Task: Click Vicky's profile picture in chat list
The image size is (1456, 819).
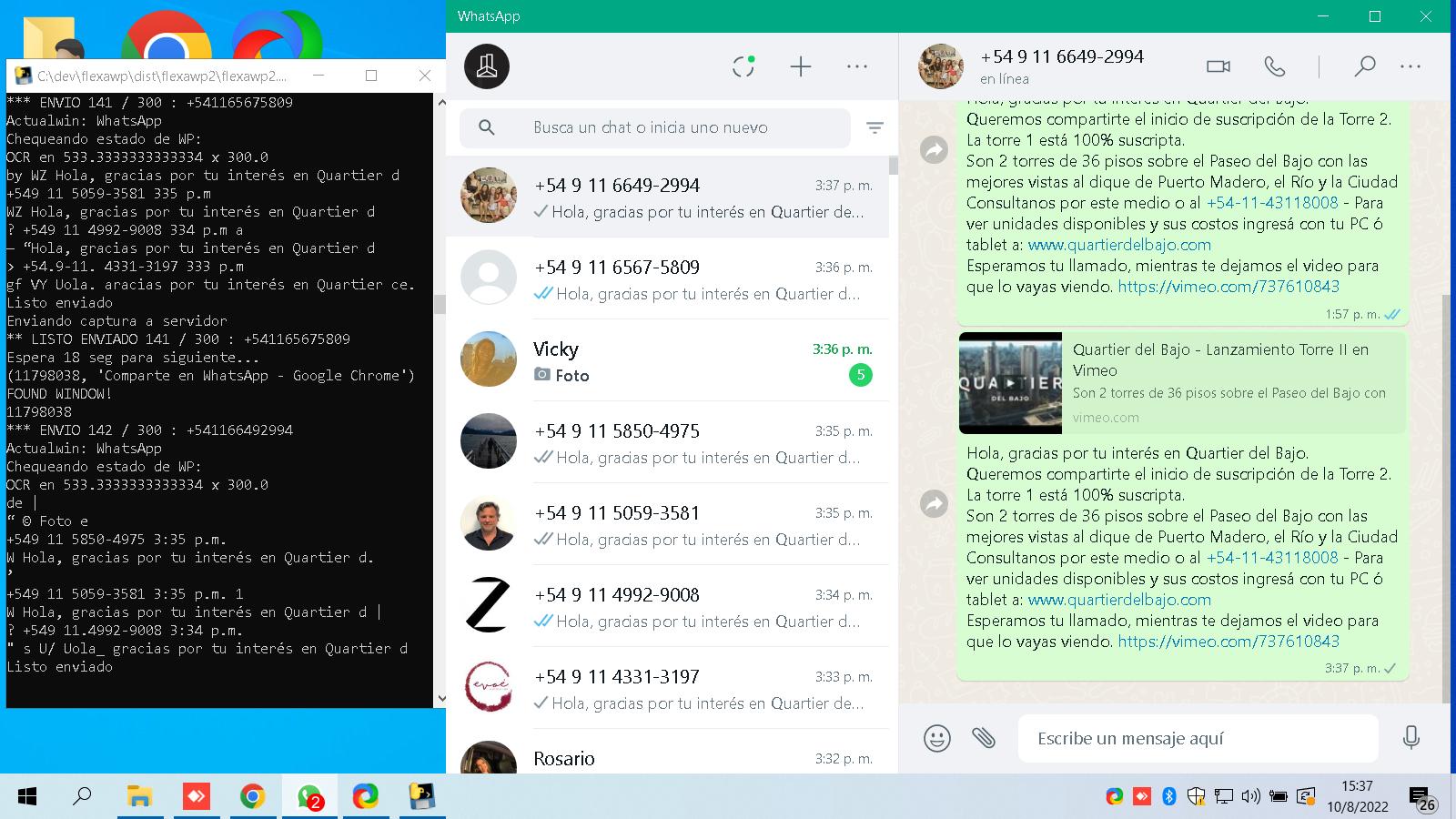Action: 489,359
